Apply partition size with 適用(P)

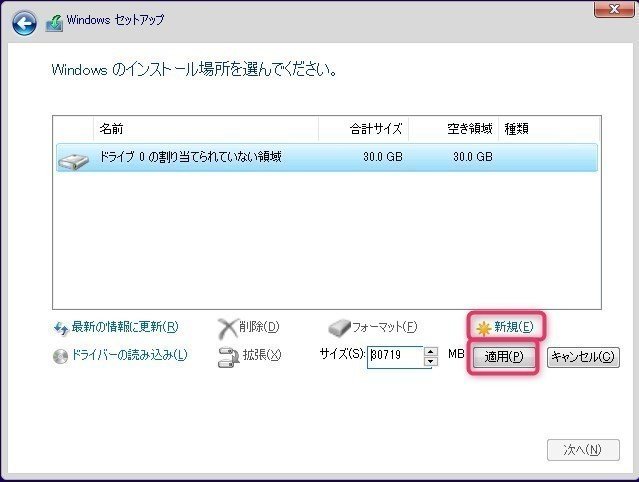tap(504, 357)
